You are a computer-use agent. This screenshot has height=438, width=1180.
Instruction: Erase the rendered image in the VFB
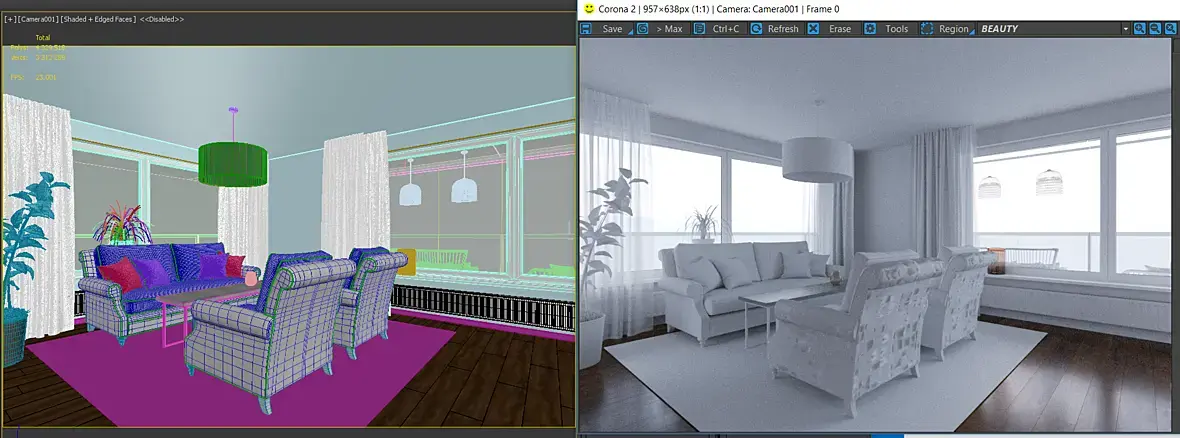pyautogui.click(x=833, y=29)
